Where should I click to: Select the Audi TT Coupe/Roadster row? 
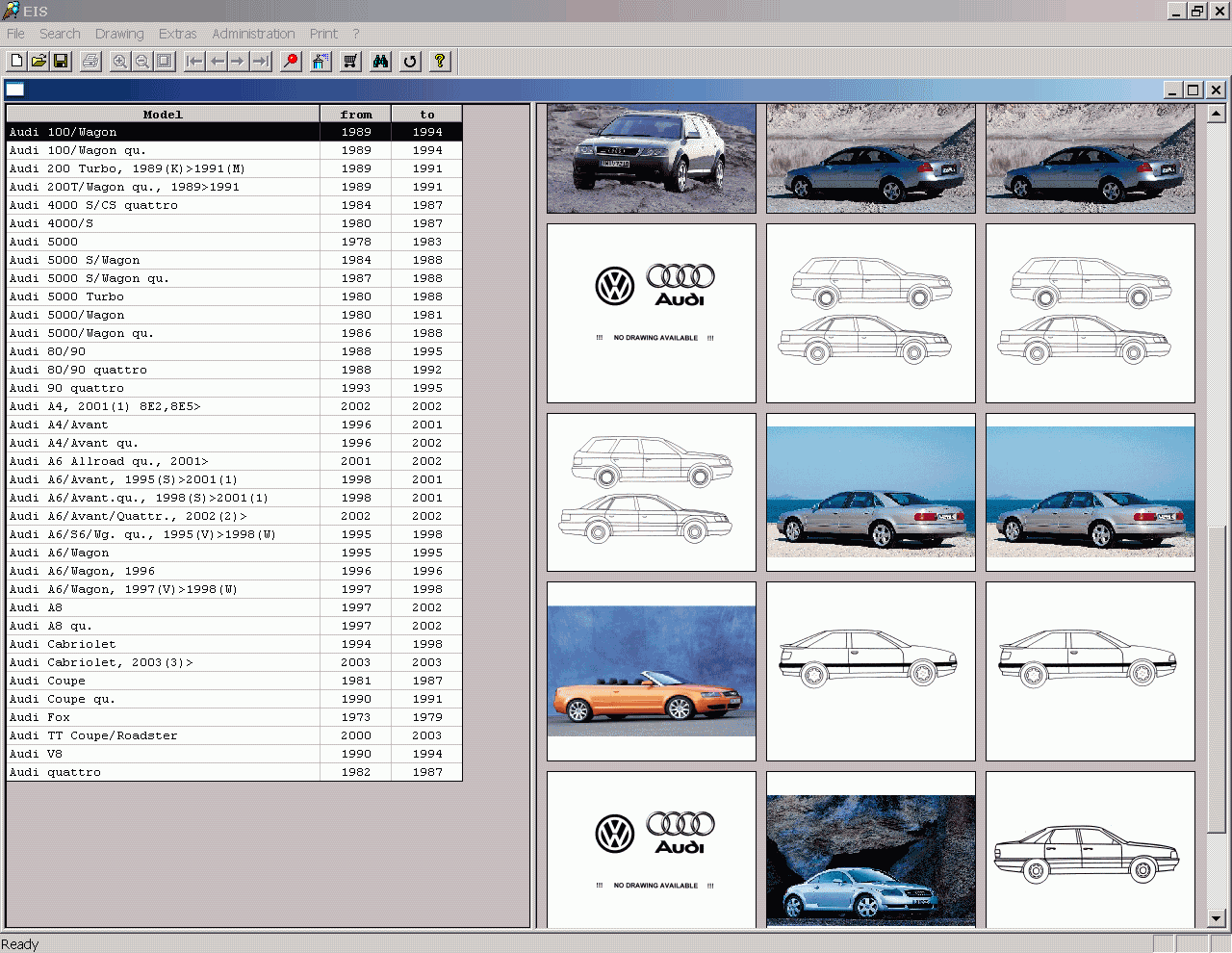(234, 735)
